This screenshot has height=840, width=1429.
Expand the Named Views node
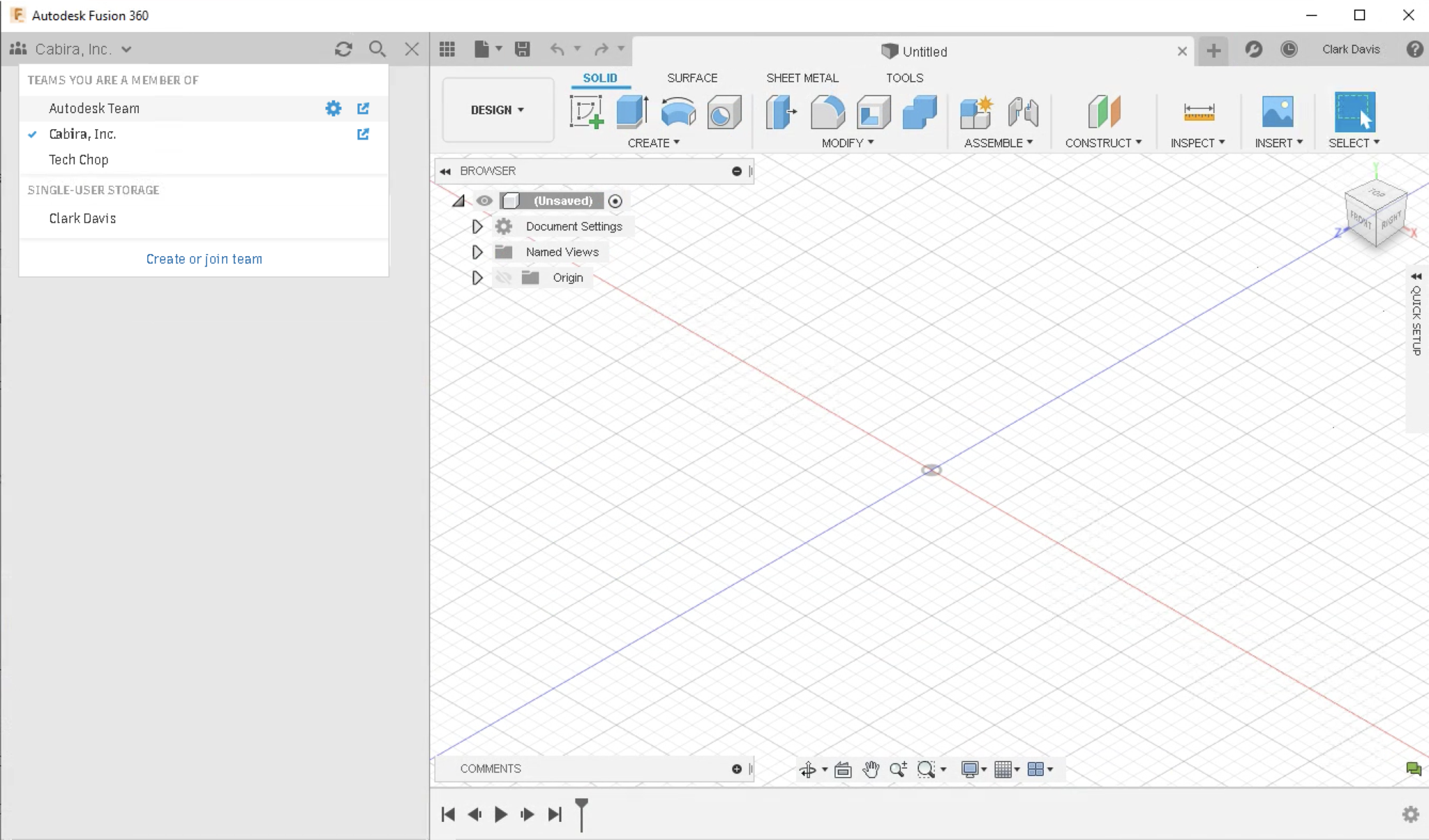477,252
